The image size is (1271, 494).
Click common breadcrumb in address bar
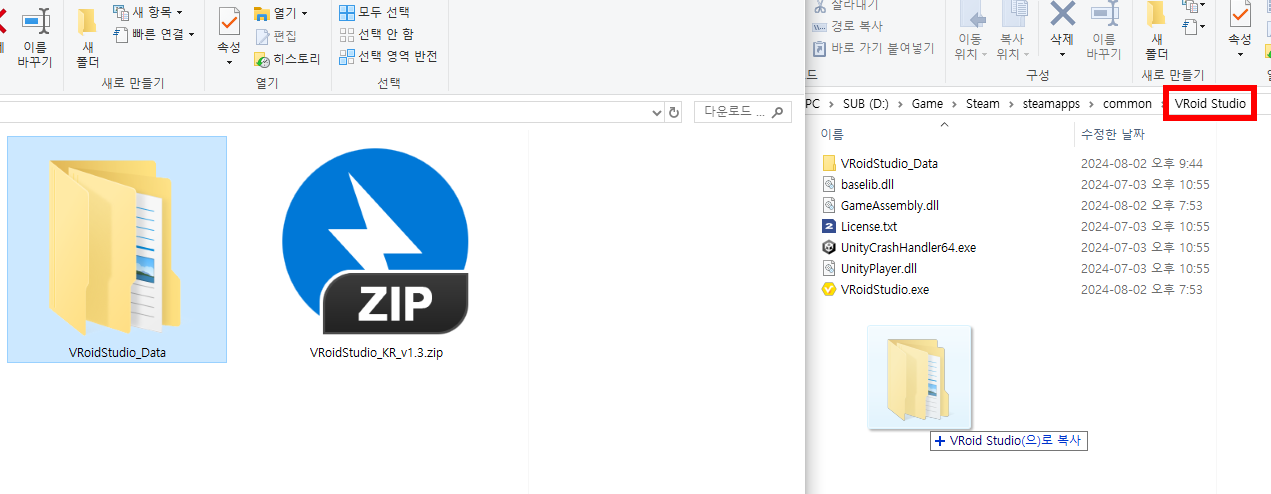(x=1127, y=104)
